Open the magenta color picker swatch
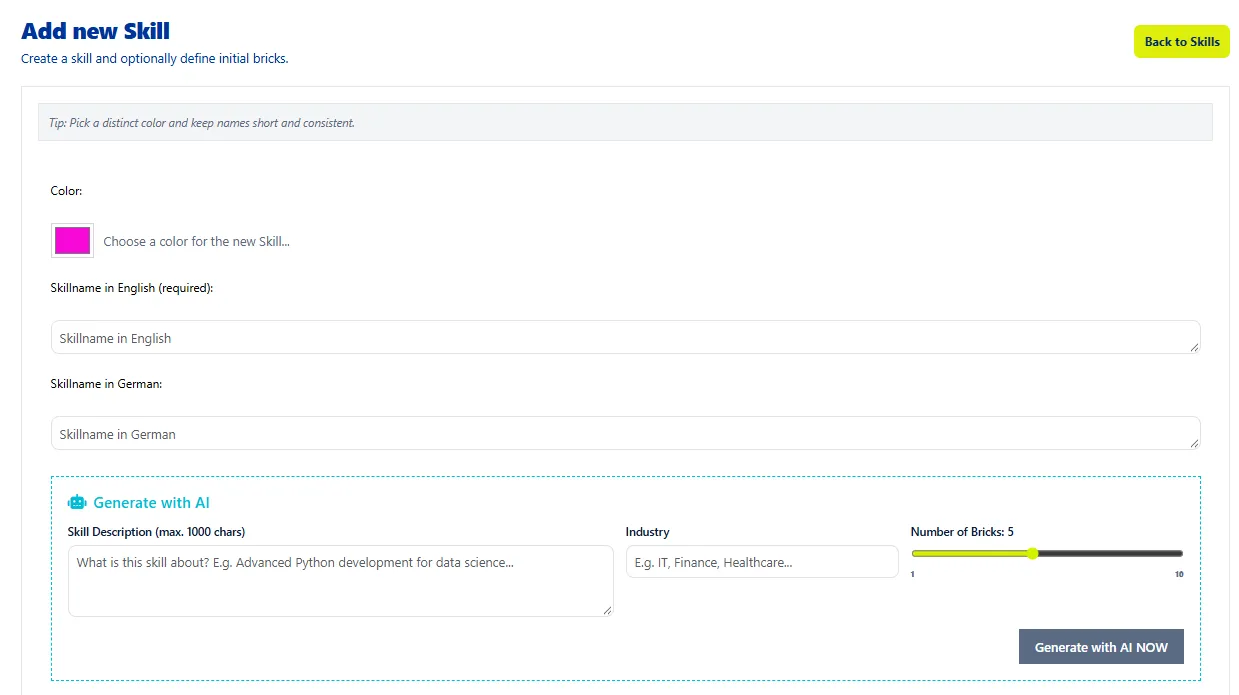Screen dimensions: 1239x695 pyautogui.click(x=72, y=241)
